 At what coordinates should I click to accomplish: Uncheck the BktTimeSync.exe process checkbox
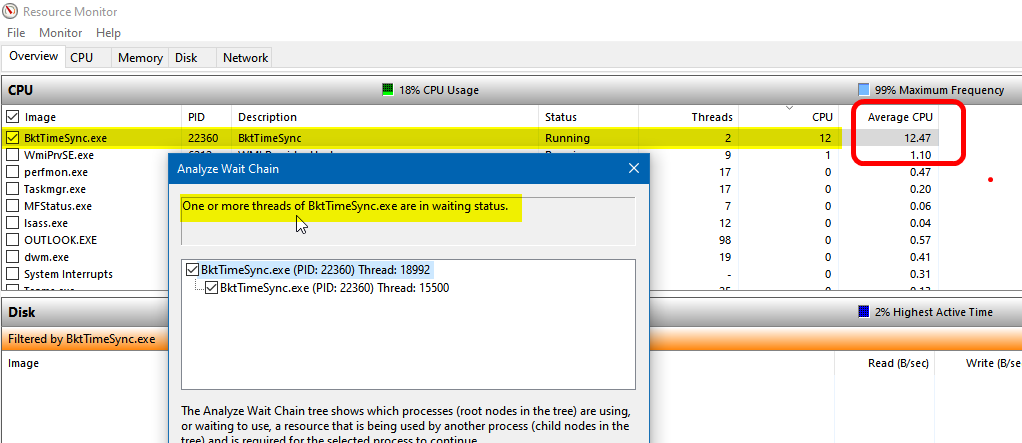coord(12,138)
